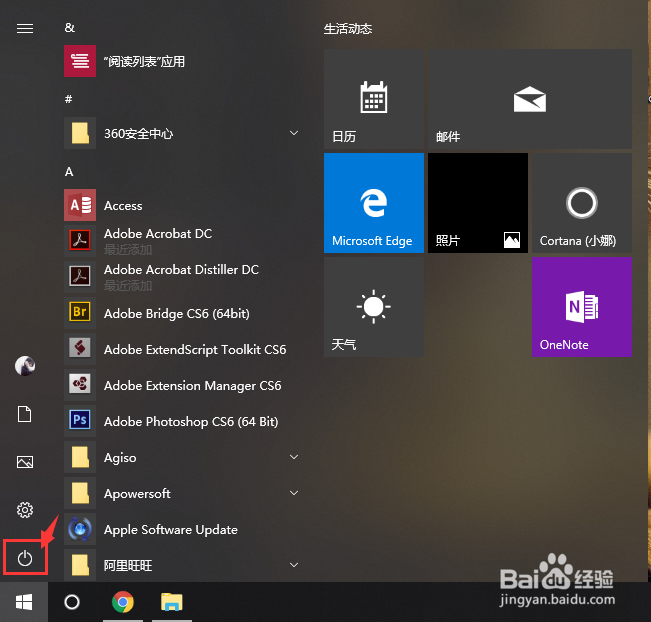
Task: Open the Reading List app red icon
Action: click(80, 61)
